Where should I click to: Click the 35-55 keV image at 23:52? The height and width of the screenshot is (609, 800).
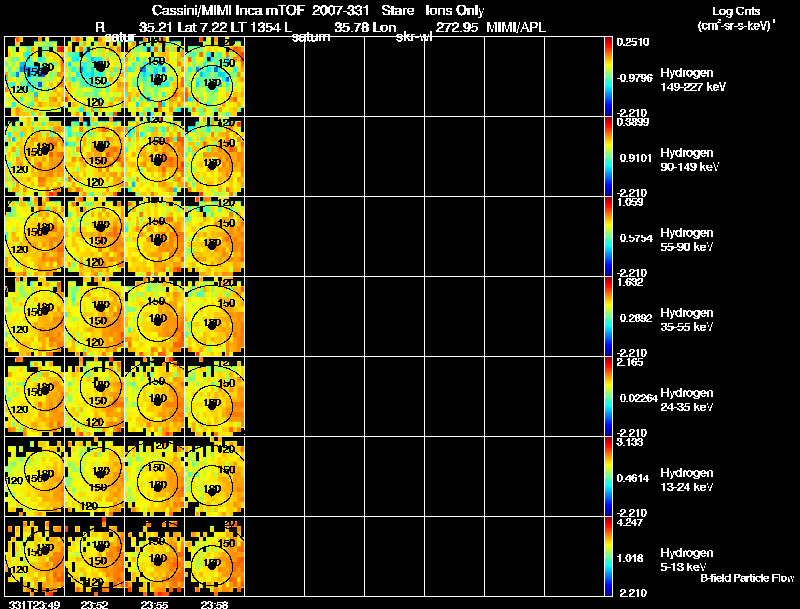pyautogui.click(x=94, y=317)
